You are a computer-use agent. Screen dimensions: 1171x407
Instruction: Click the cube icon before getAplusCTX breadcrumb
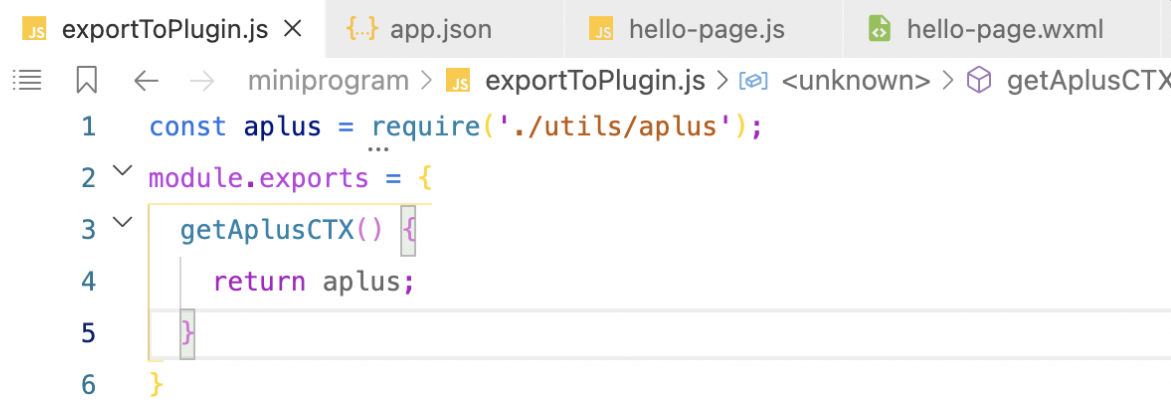coord(982,80)
